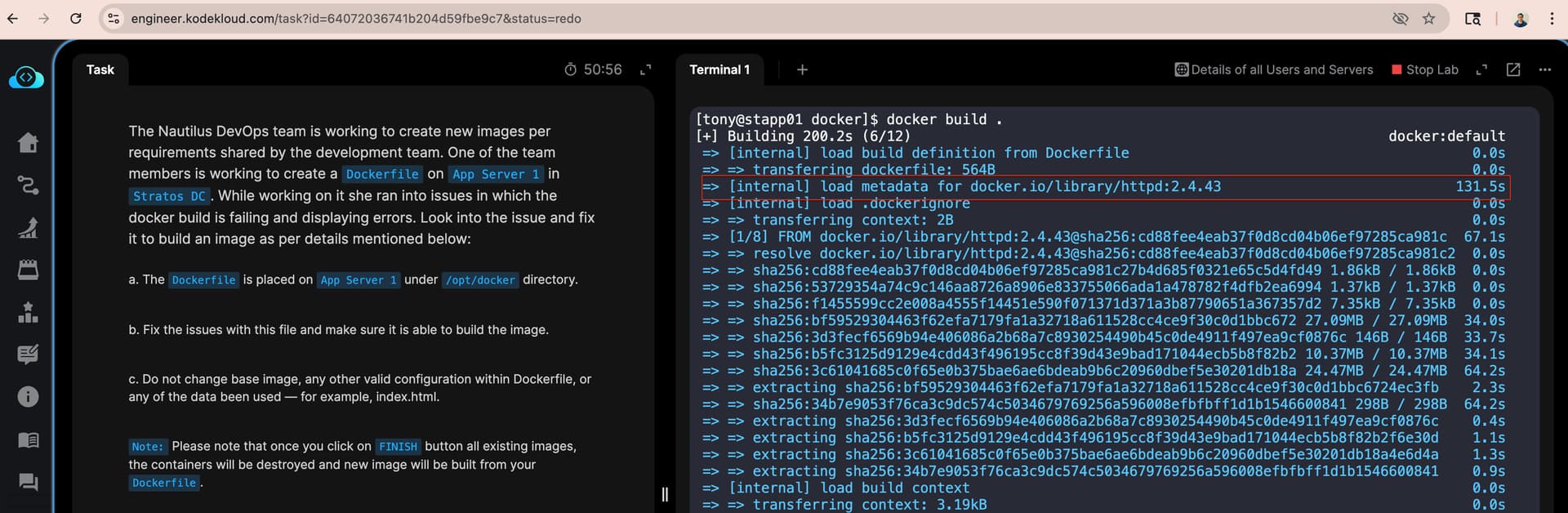
Task: Click the 131.5s duration in terminal
Action: [x=1480, y=186]
